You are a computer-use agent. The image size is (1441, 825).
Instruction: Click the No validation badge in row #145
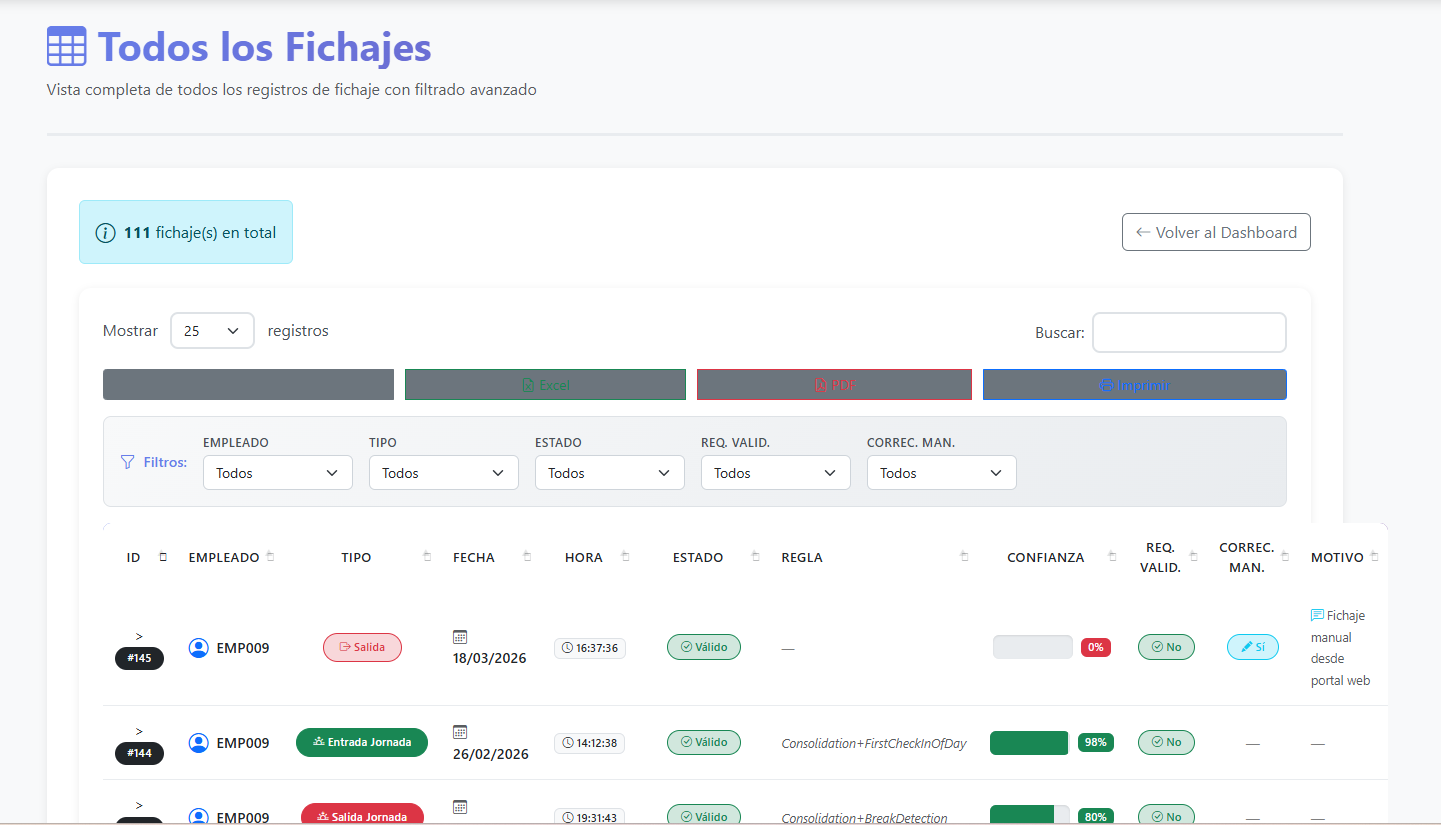pos(1166,647)
